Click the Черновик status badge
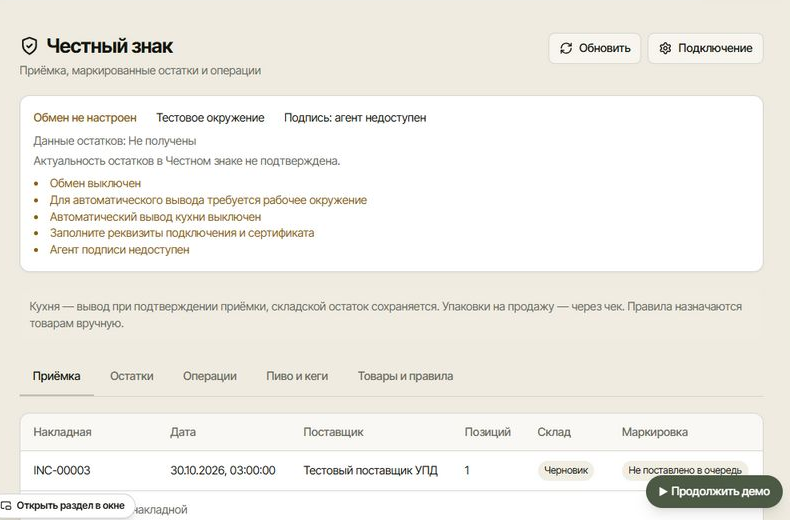790x520 pixels. (x=566, y=471)
